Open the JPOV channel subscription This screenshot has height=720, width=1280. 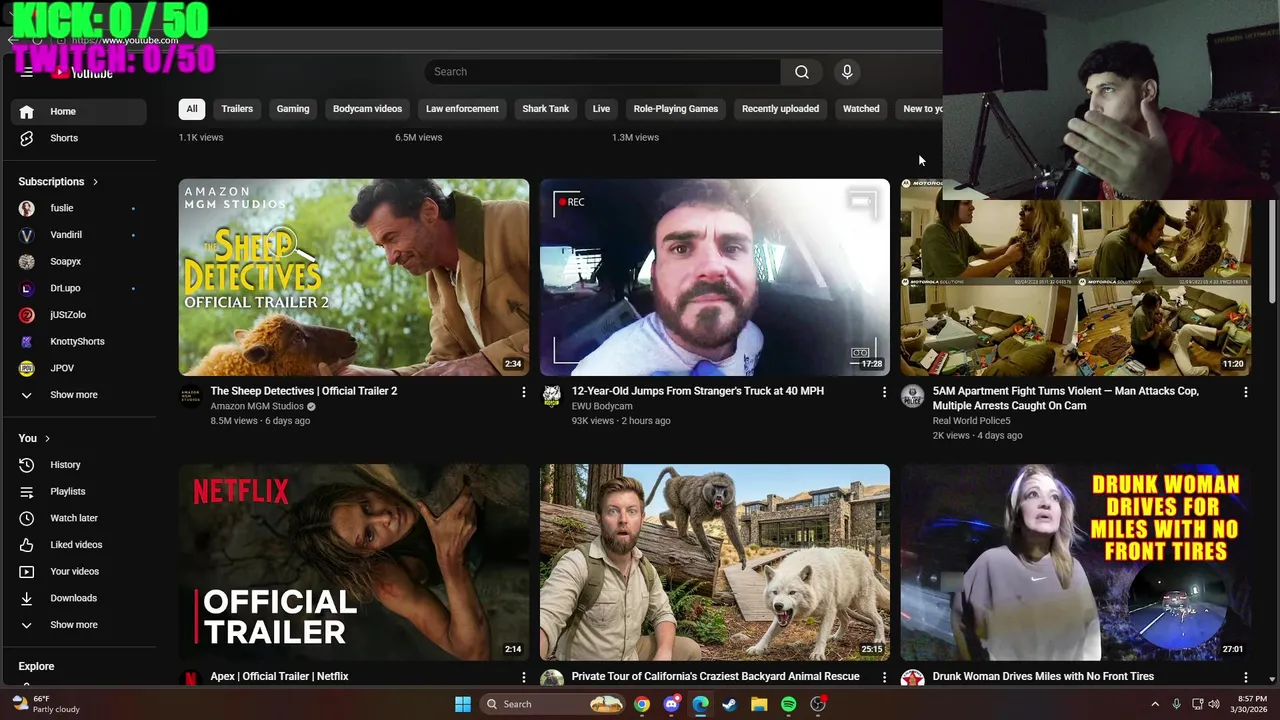(80, 368)
